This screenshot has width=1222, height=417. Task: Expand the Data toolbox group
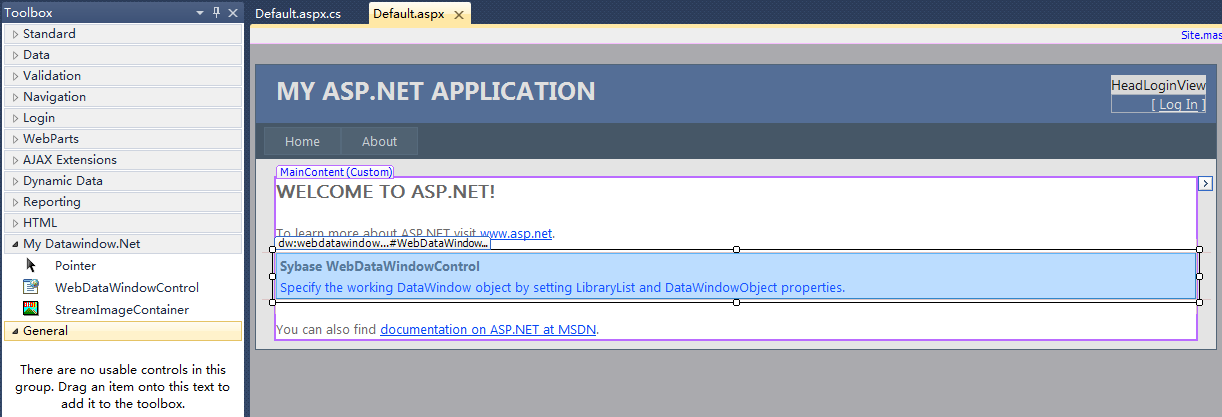pyautogui.click(x=16, y=55)
